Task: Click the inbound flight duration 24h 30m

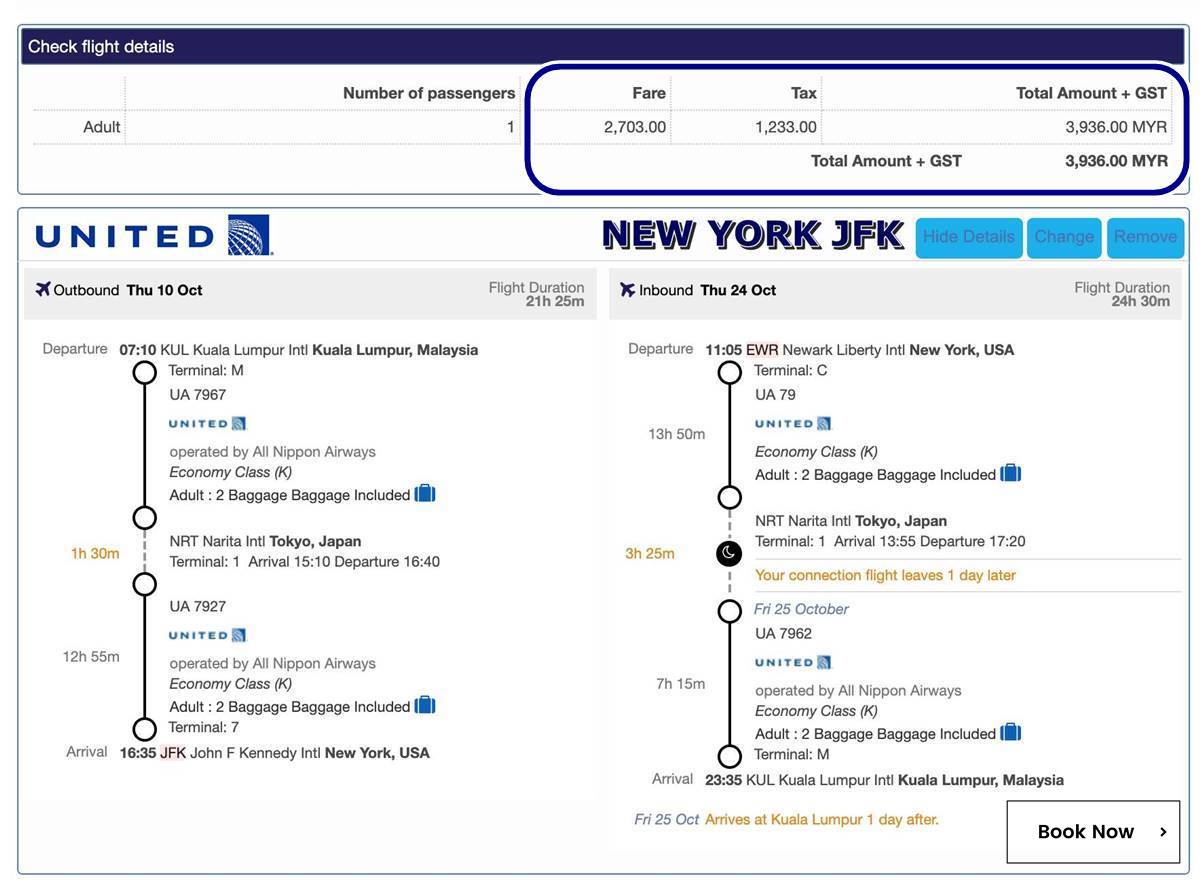Action: [x=1141, y=301]
